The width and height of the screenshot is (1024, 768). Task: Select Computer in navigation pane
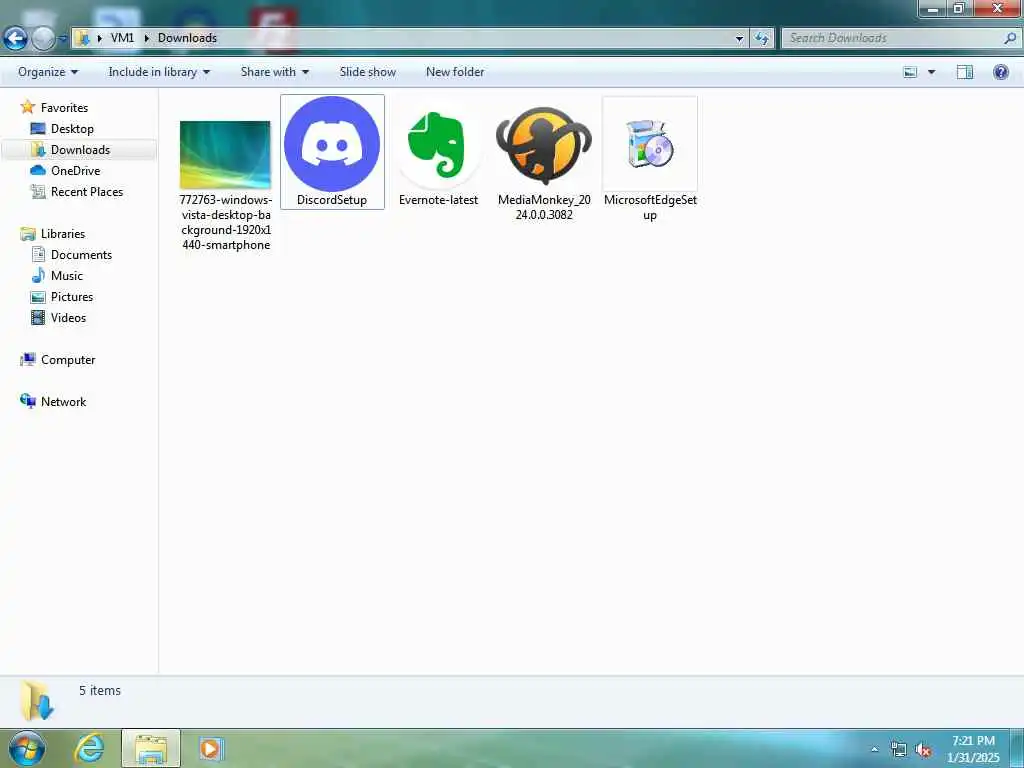(68, 360)
